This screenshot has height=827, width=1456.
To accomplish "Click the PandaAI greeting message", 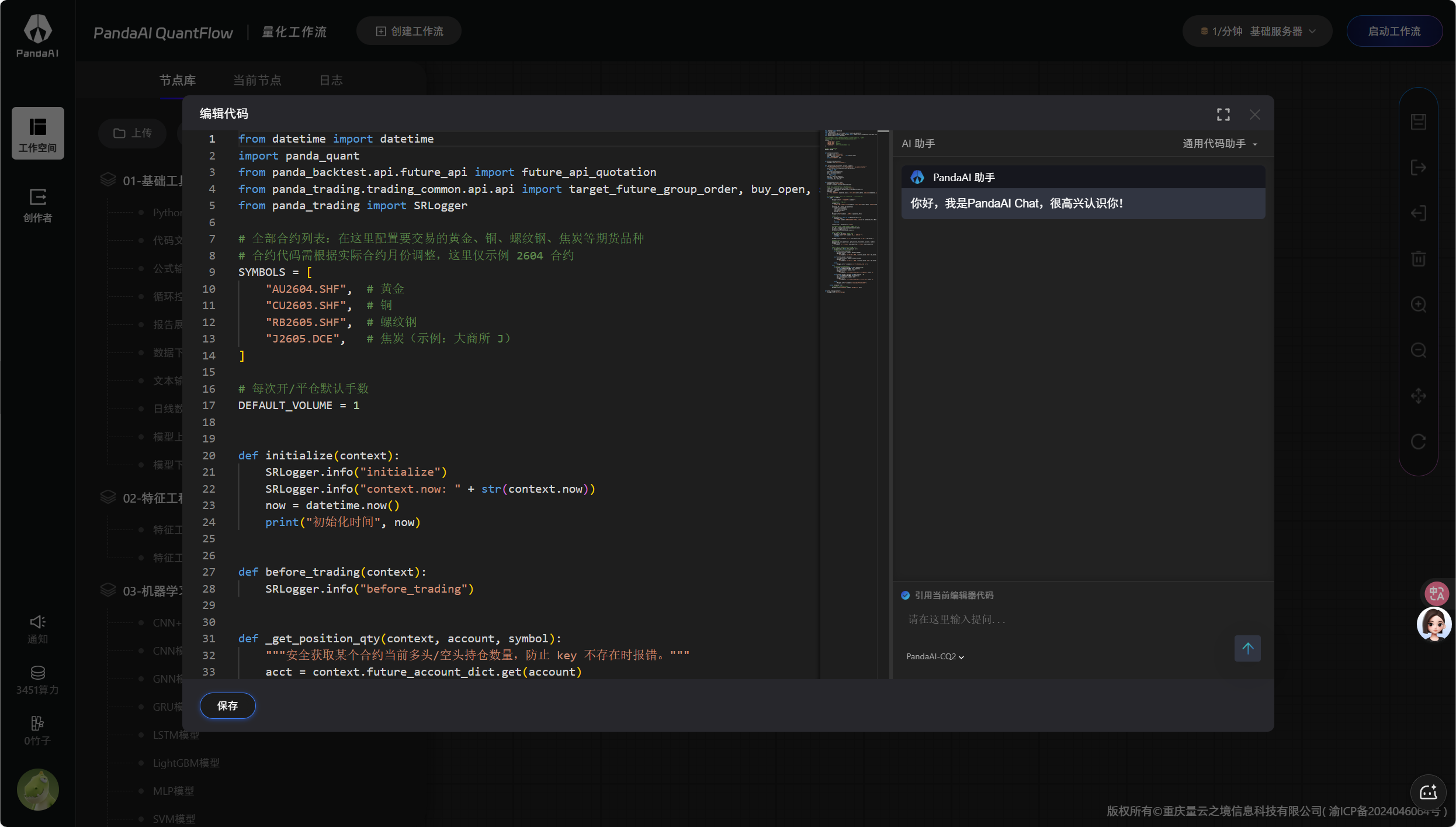I will [x=1017, y=203].
